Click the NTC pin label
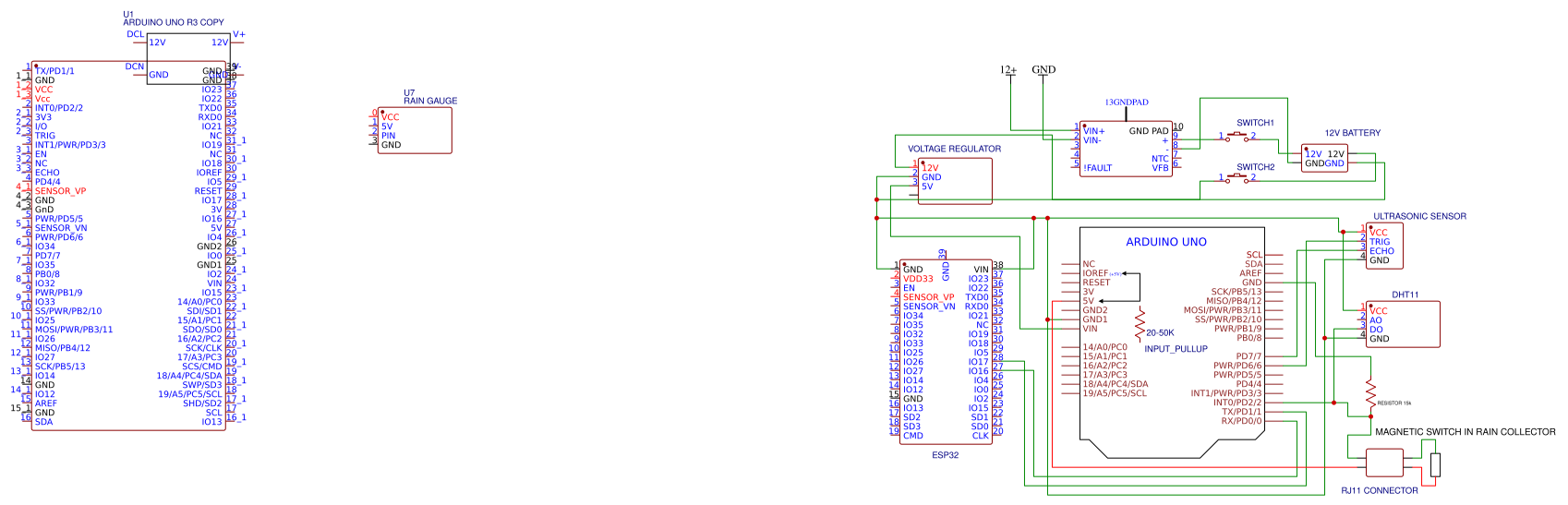Viewport: 1568px width, 505px height. 1160,159
